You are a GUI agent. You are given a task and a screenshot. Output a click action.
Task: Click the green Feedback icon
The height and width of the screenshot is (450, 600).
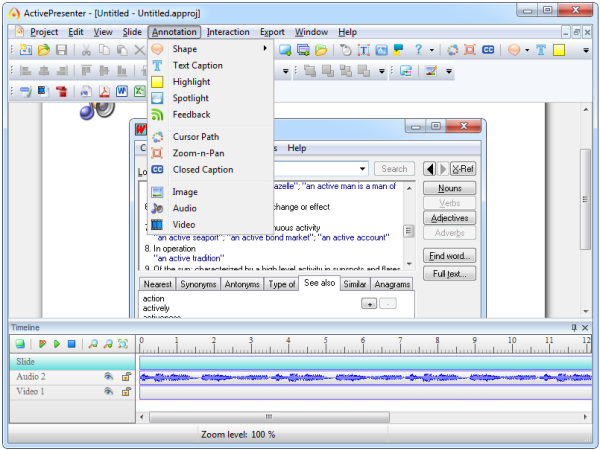pyautogui.click(x=157, y=115)
